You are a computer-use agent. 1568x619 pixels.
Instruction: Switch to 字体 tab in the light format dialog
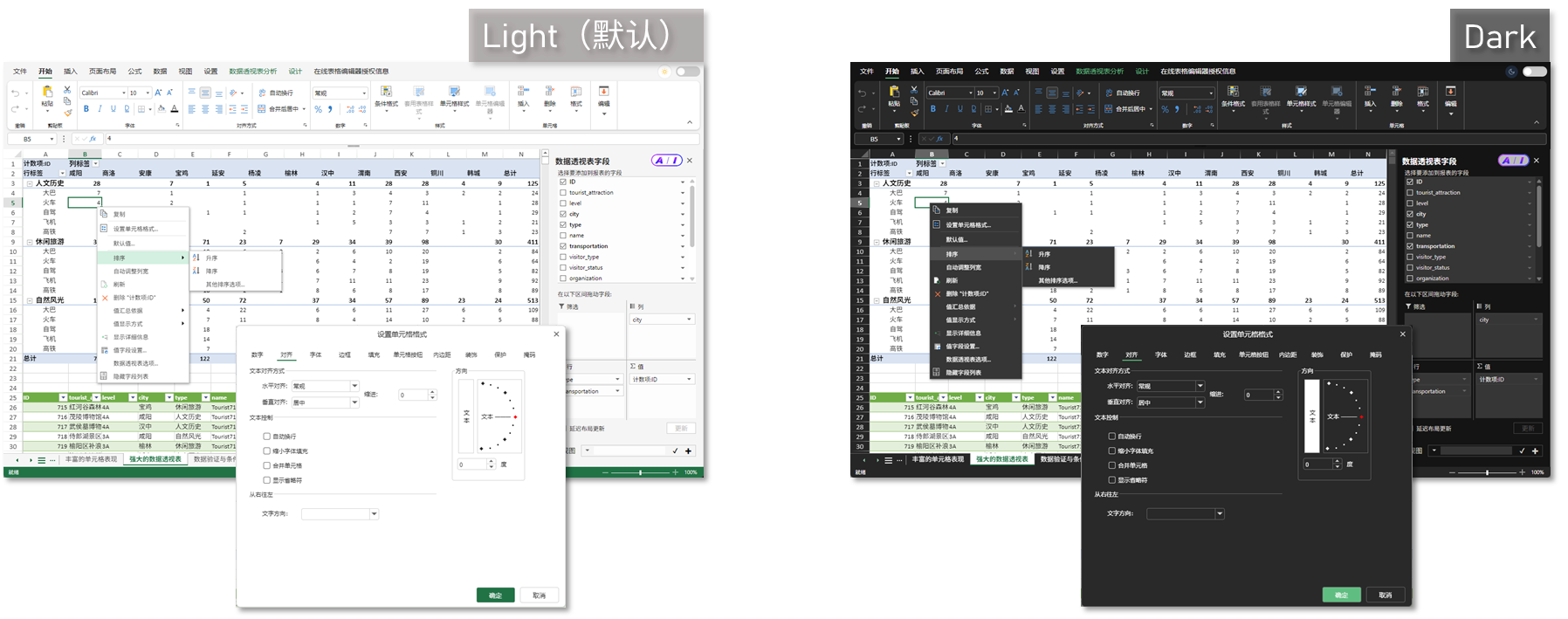click(x=315, y=355)
